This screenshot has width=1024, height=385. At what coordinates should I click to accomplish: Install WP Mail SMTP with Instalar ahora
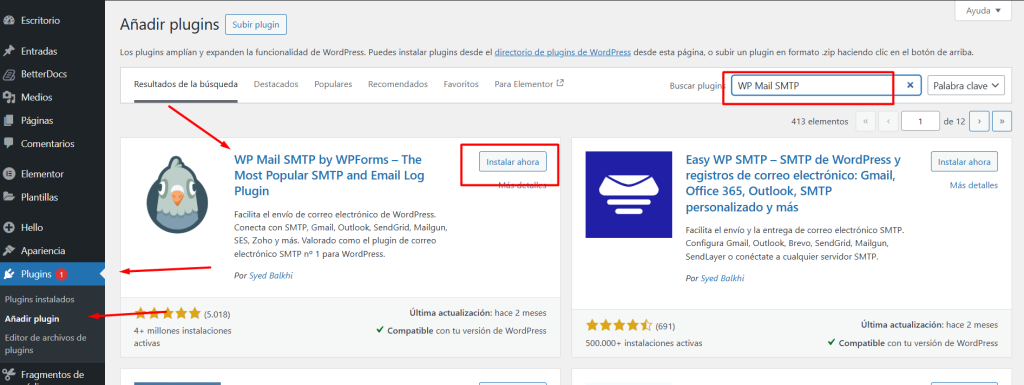[x=513, y=162]
